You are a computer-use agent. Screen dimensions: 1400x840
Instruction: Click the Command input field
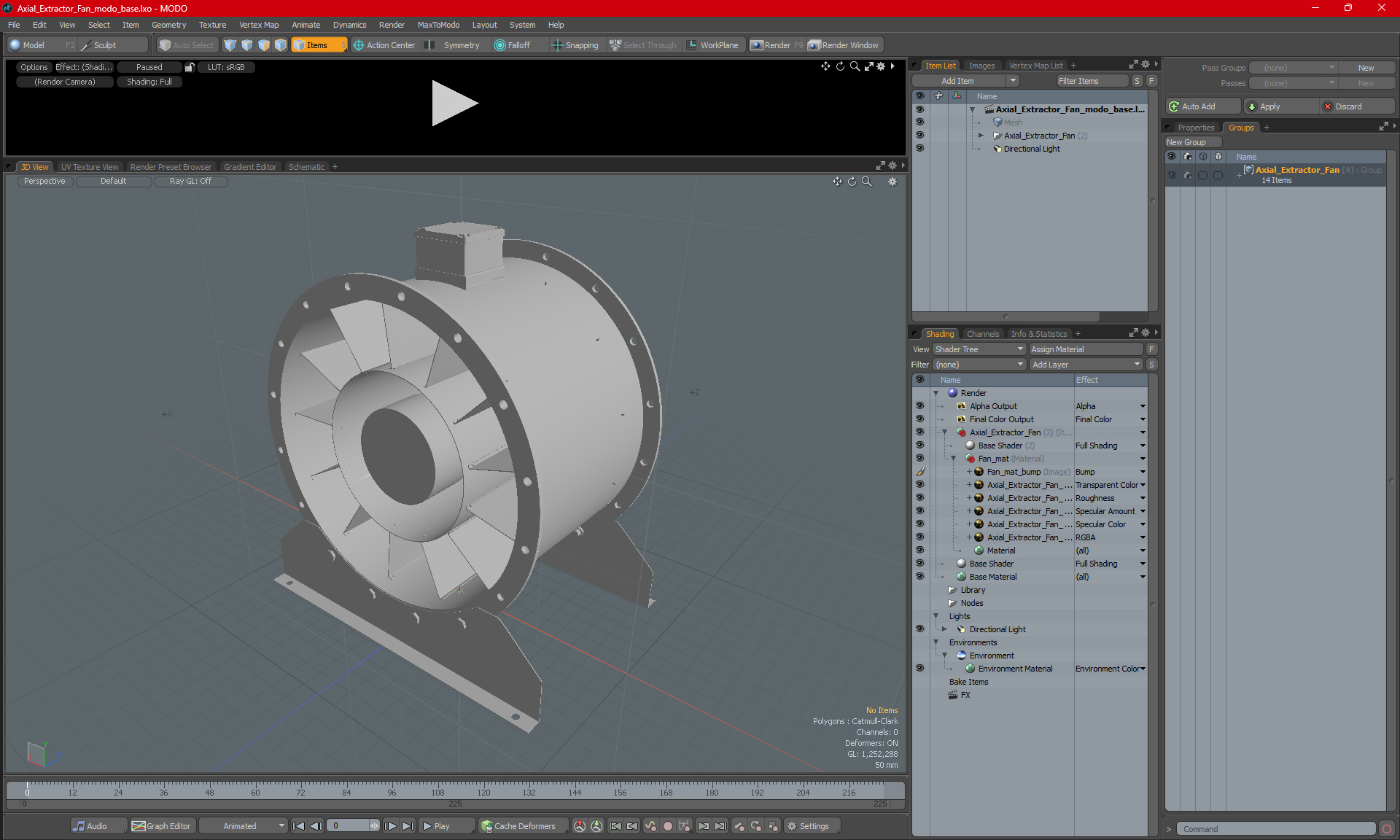1276,829
